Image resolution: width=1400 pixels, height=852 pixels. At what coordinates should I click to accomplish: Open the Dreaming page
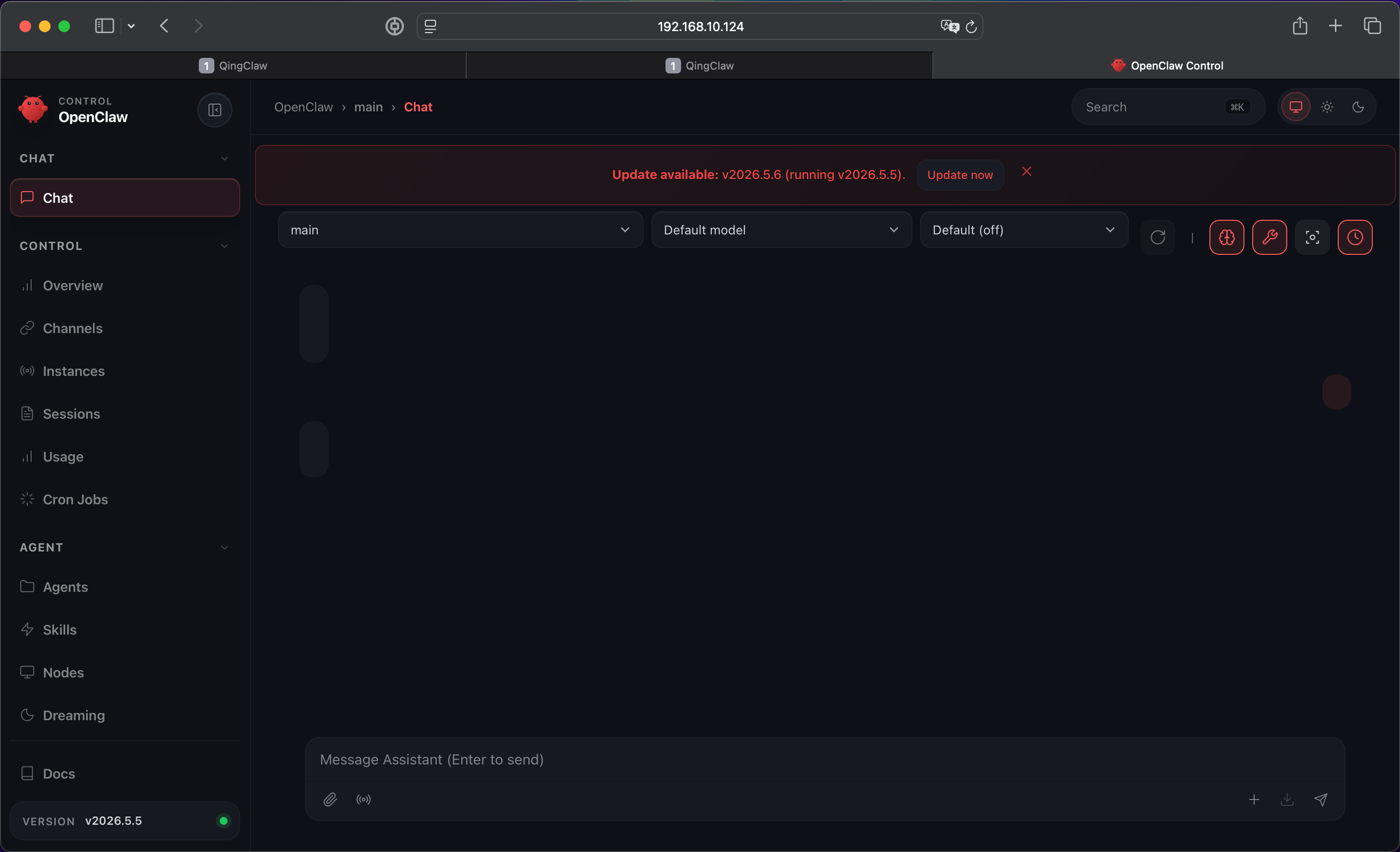coord(125,715)
